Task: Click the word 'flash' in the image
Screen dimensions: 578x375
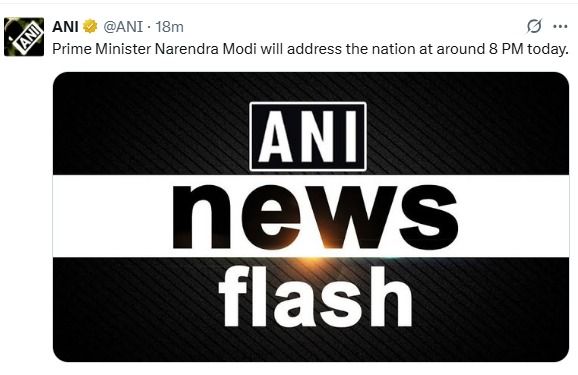Action: [x=315, y=297]
